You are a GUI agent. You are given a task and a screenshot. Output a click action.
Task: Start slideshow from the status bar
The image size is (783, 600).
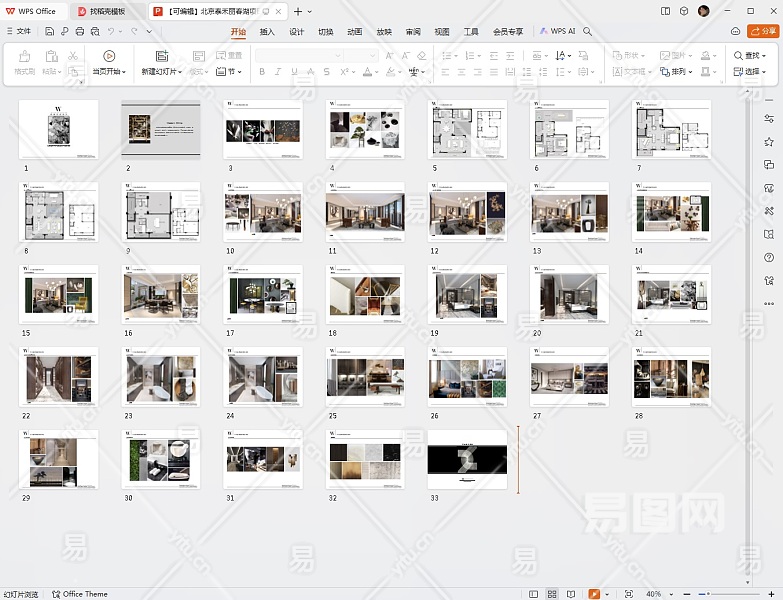pos(595,594)
